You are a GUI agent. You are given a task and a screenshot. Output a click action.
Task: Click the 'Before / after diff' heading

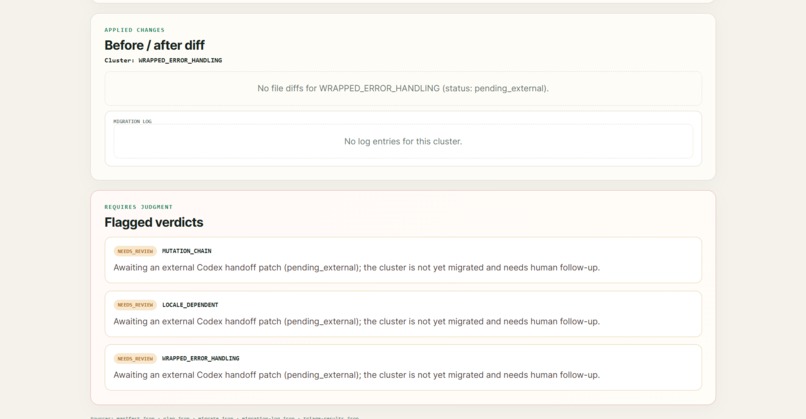pyautogui.click(x=155, y=45)
